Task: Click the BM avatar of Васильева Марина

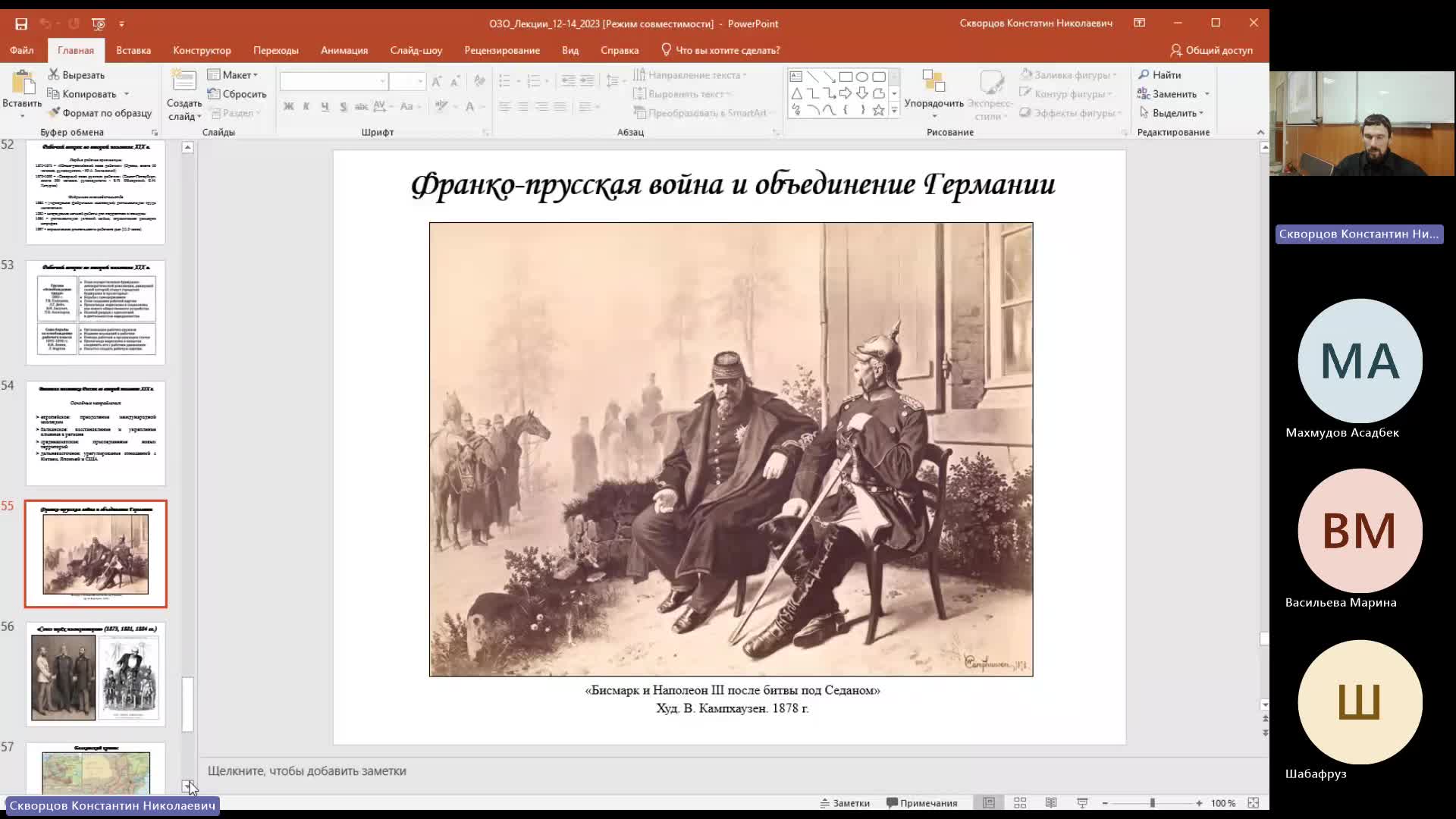Action: 1360,531
